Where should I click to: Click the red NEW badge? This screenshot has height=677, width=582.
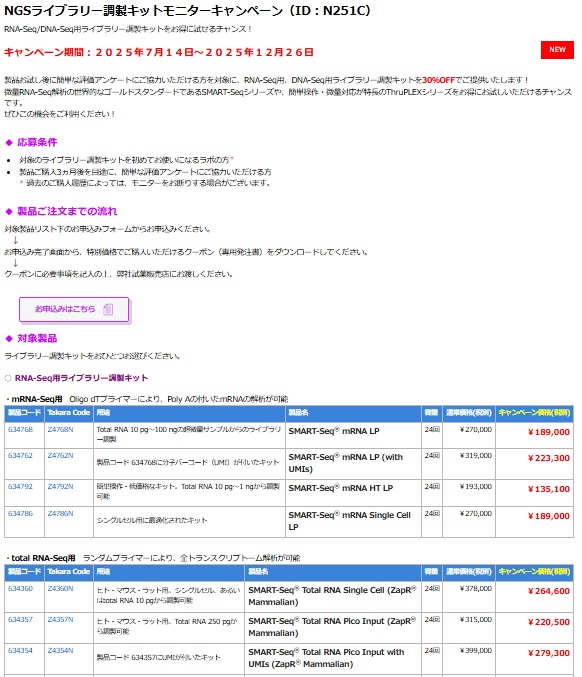point(557,50)
